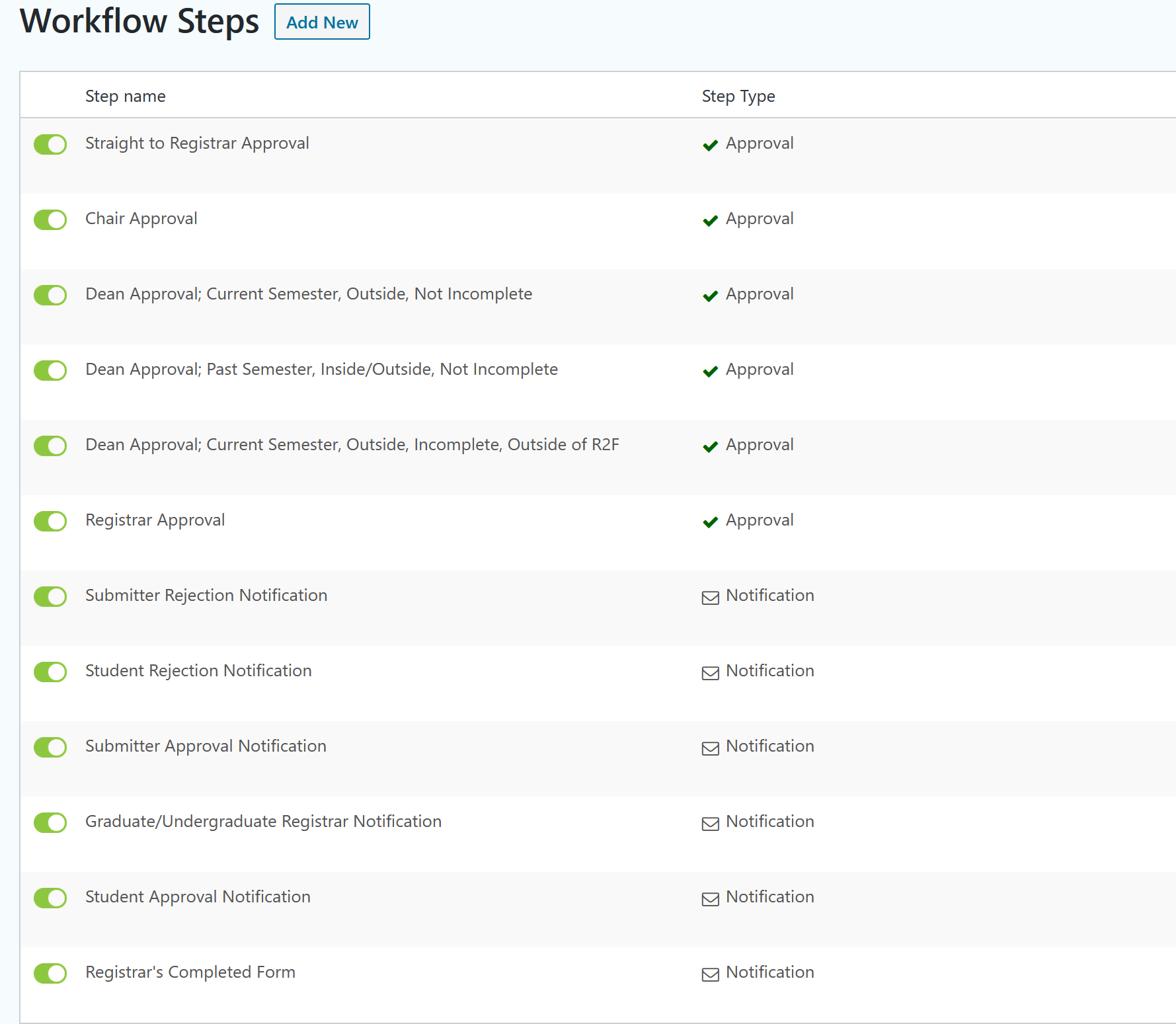The width and height of the screenshot is (1176, 1024).
Task: Disable the Chair Approval step toggle
Action: point(50,219)
